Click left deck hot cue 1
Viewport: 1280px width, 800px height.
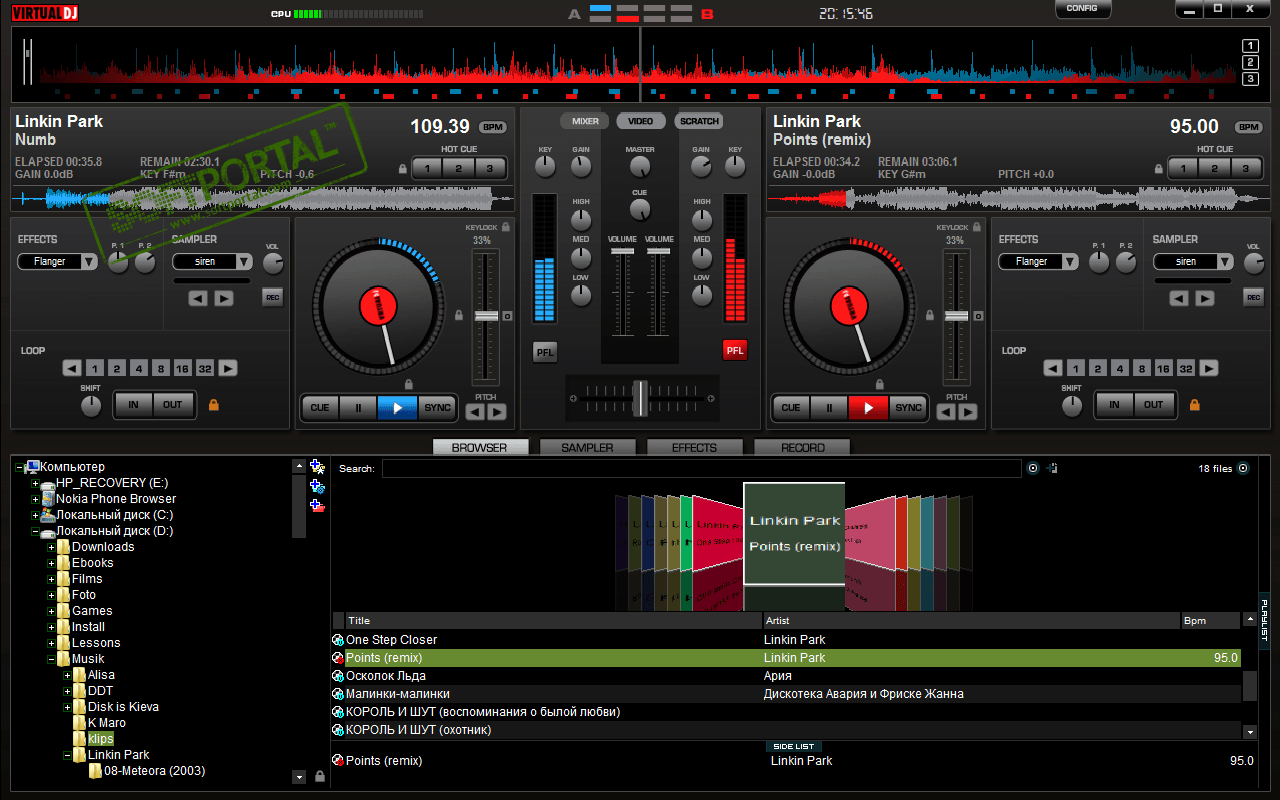(427, 169)
